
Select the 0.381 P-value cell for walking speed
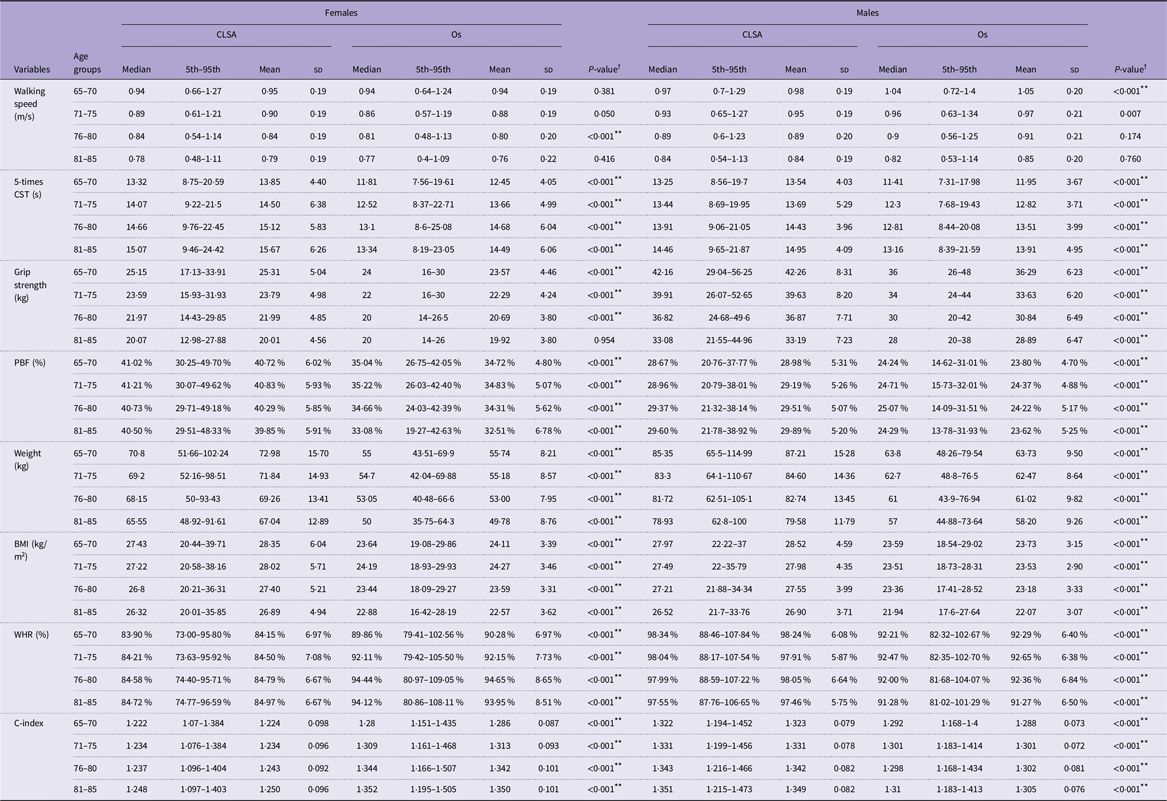click(x=601, y=91)
